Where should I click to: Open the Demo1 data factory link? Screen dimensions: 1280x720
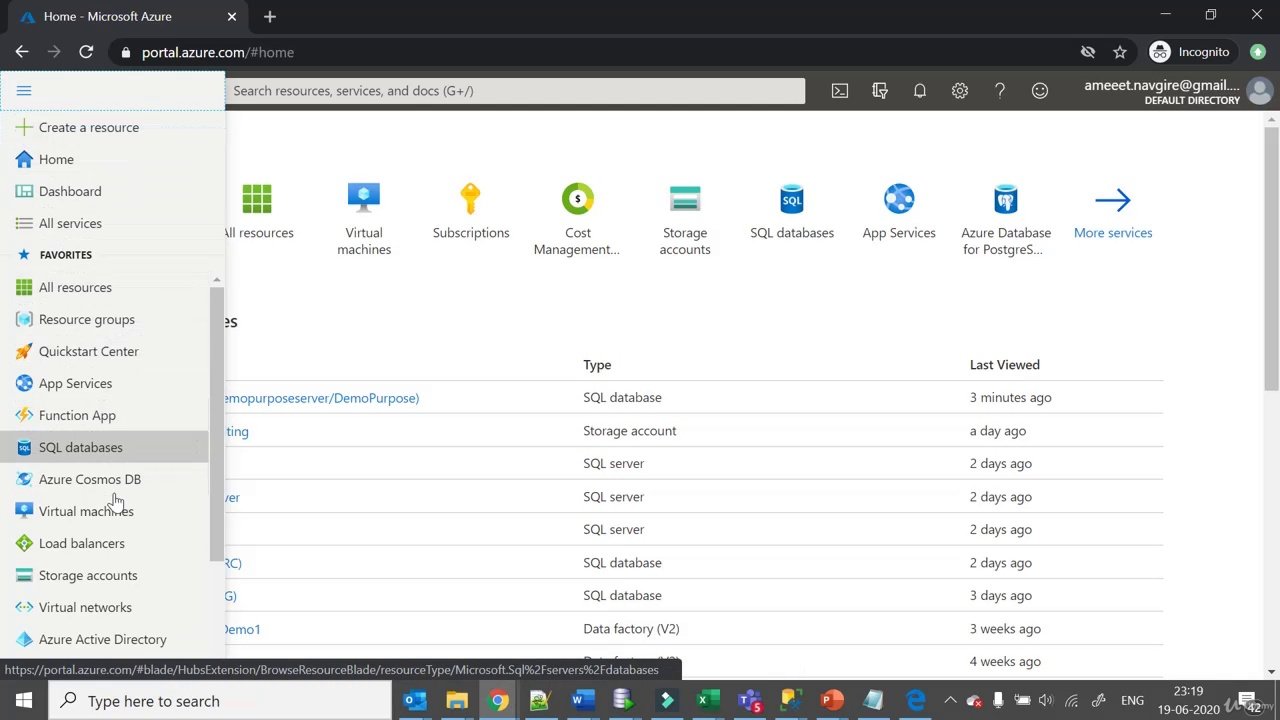click(x=241, y=629)
